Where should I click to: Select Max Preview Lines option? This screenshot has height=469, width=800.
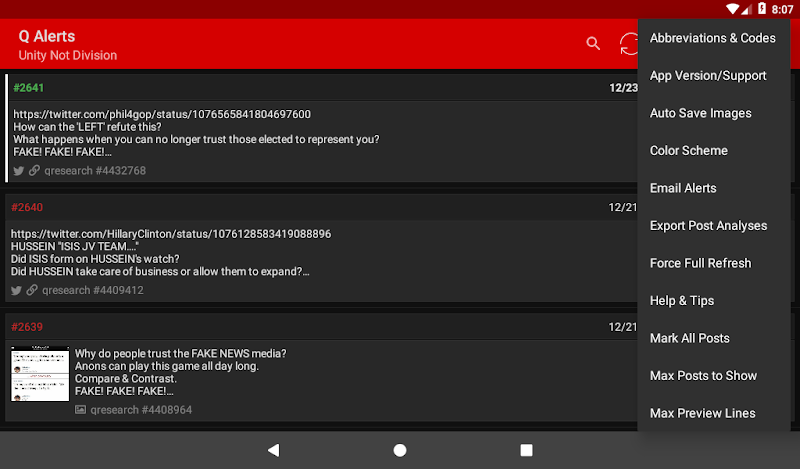(713, 413)
